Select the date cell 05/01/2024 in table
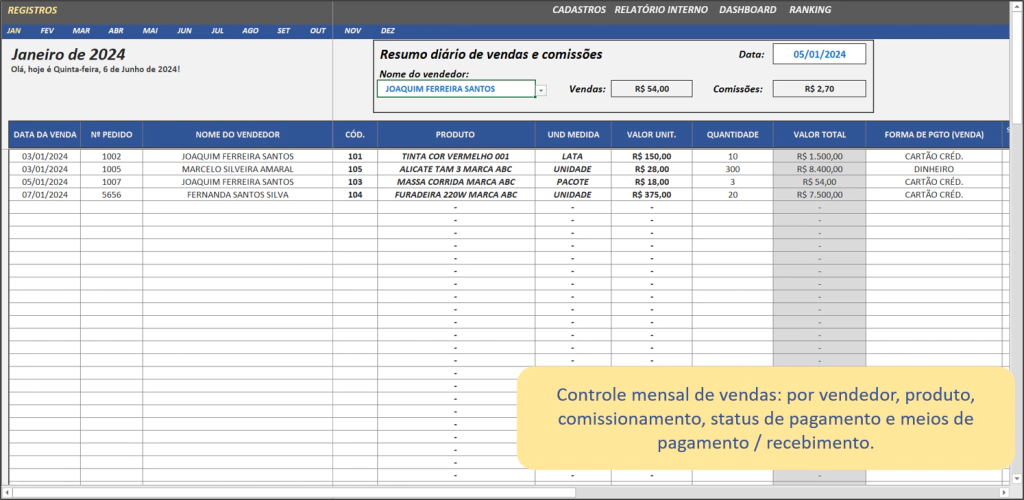The height and width of the screenshot is (500, 1024). (x=44, y=181)
